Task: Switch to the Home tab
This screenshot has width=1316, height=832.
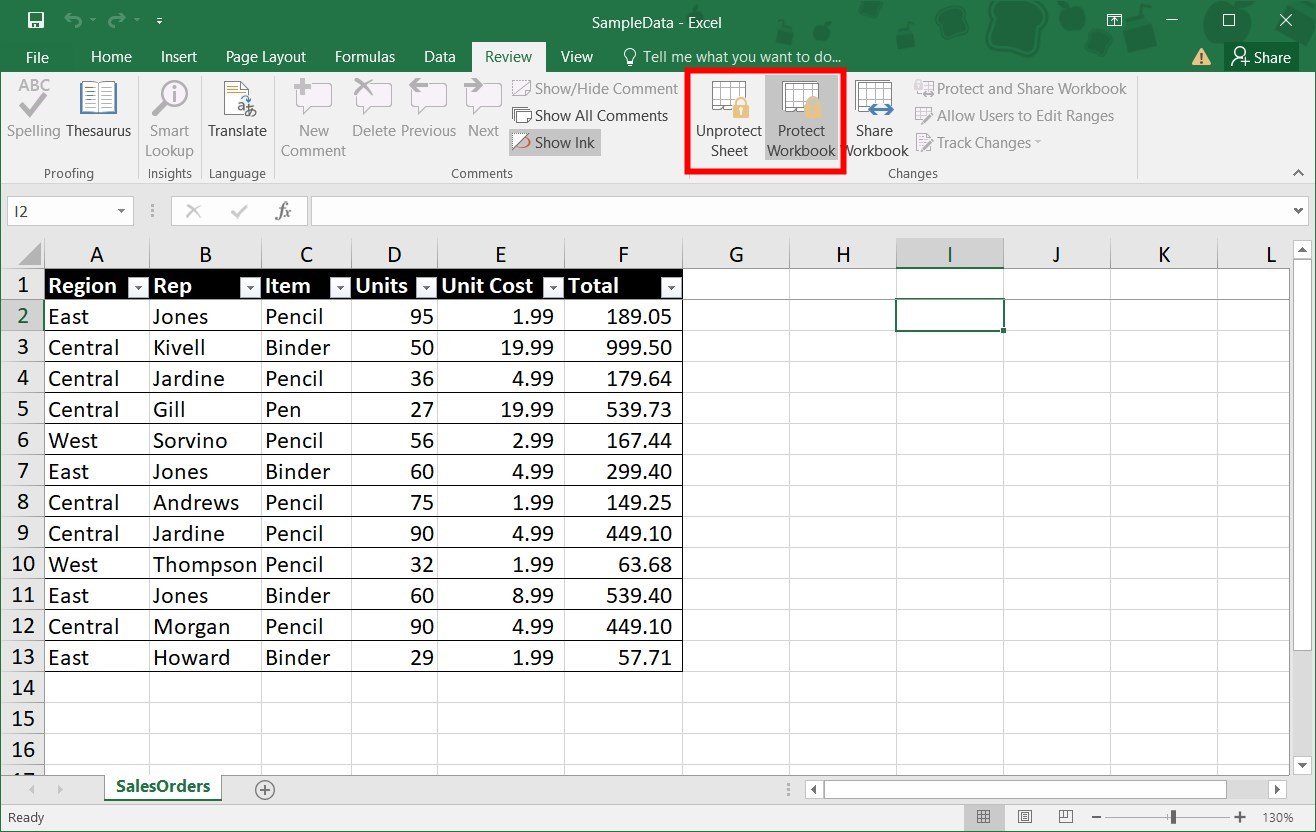Action: [x=111, y=57]
